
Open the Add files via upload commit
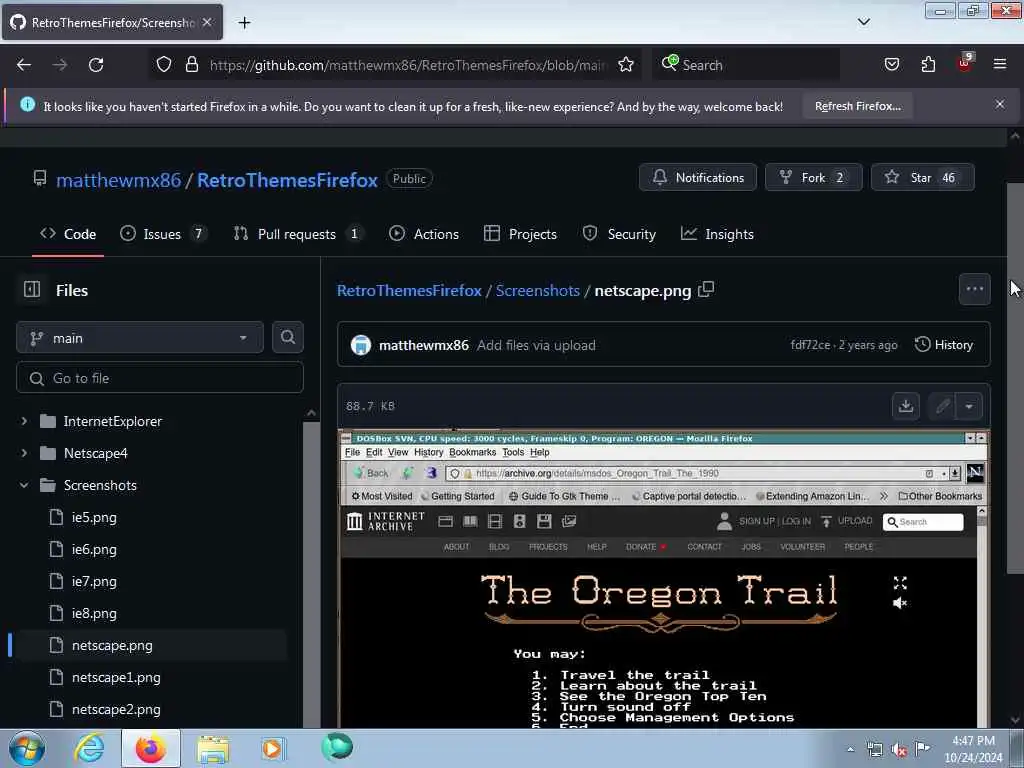536,345
